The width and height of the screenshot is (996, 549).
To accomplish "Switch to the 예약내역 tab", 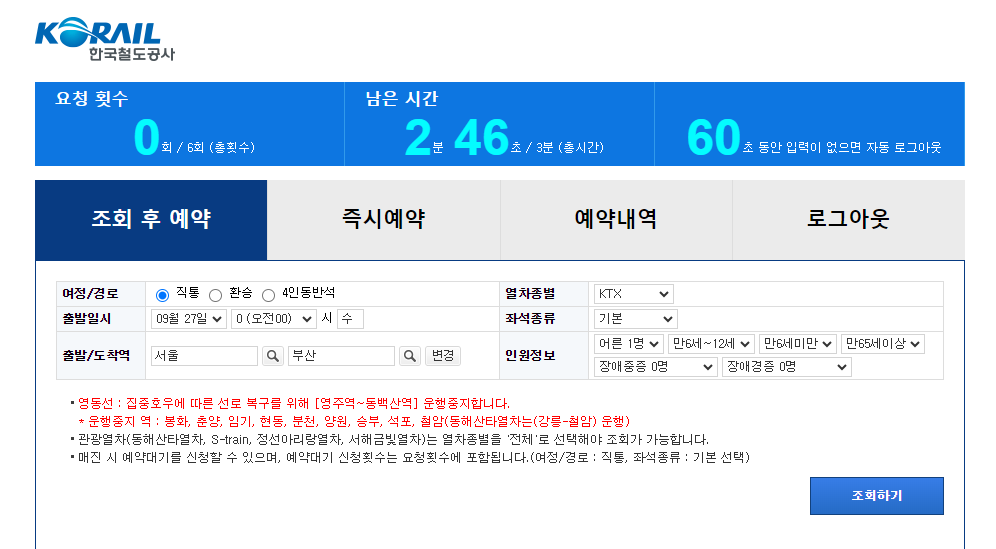I will click(x=616, y=220).
